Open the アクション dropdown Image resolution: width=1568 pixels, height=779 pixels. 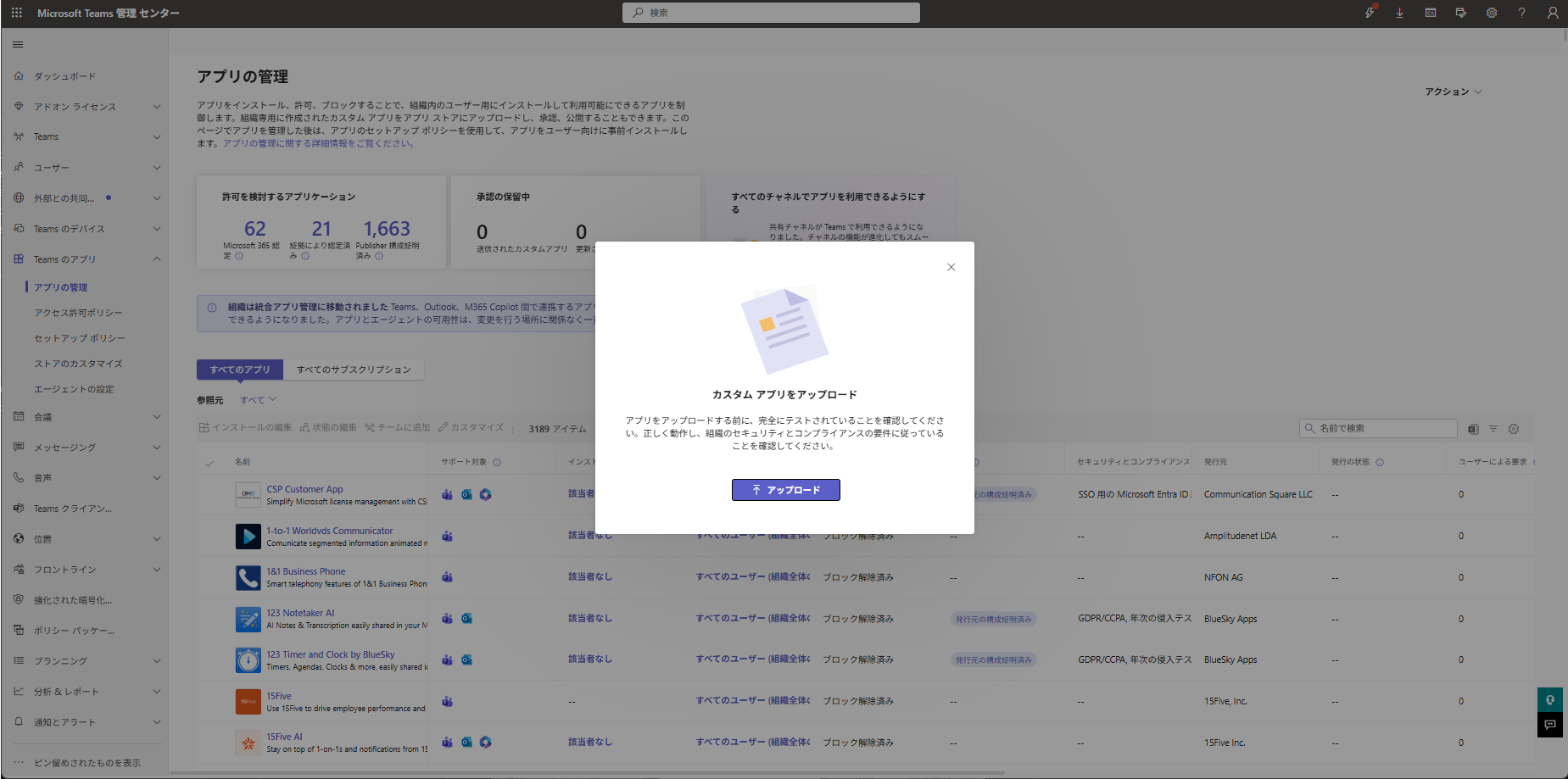point(1454,92)
